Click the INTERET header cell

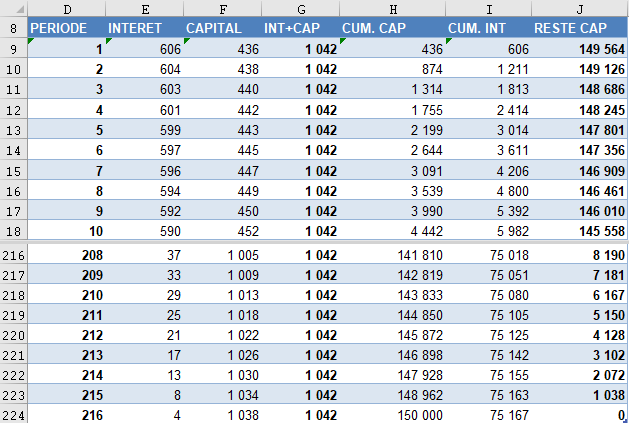tap(144, 28)
